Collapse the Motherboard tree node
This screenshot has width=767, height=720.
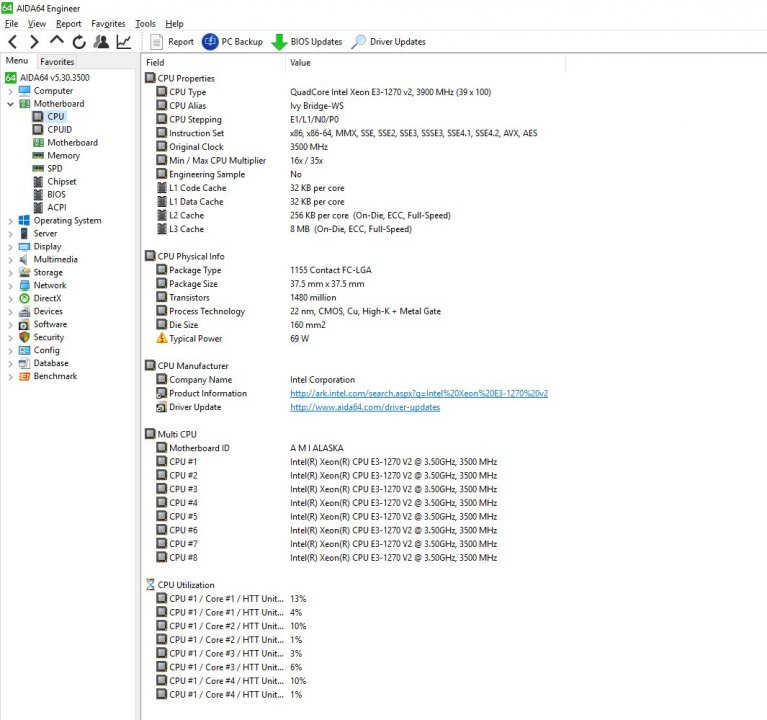tap(10, 104)
